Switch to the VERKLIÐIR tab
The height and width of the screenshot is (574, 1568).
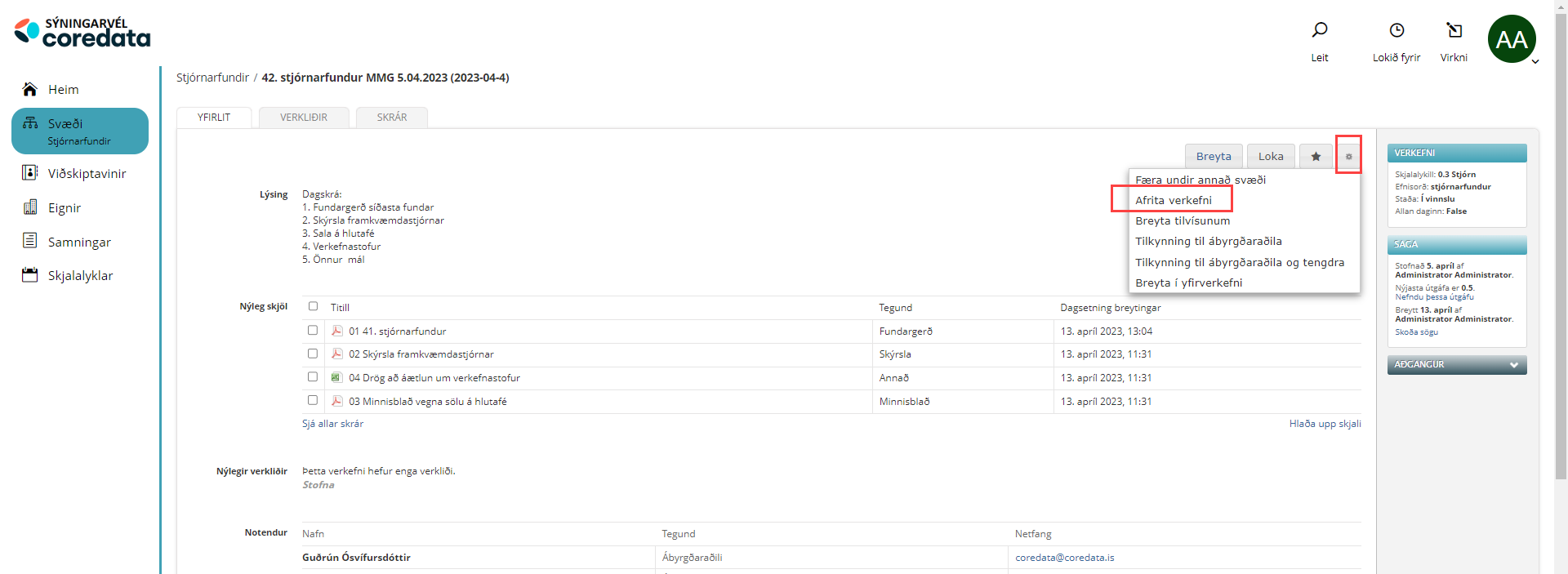tap(304, 118)
